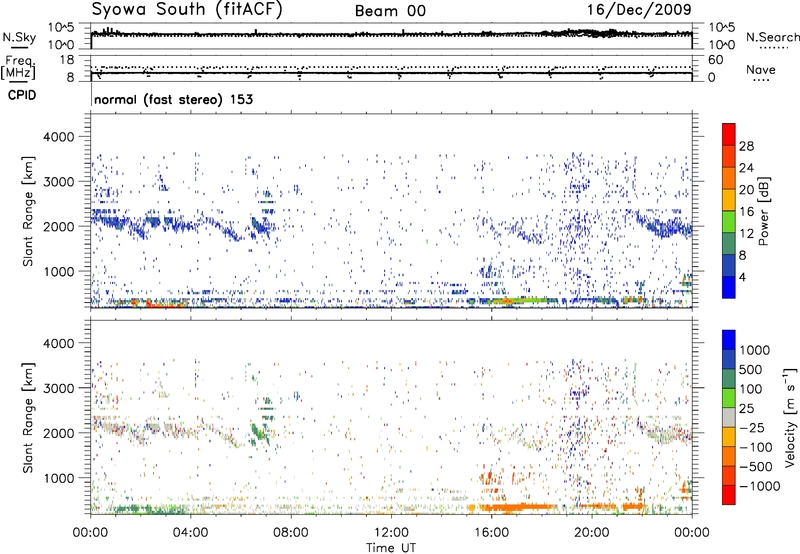Viewport: 800px width, 554px height.
Task: Click the "00:00" label at the time axis end
Action: pos(691,533)
